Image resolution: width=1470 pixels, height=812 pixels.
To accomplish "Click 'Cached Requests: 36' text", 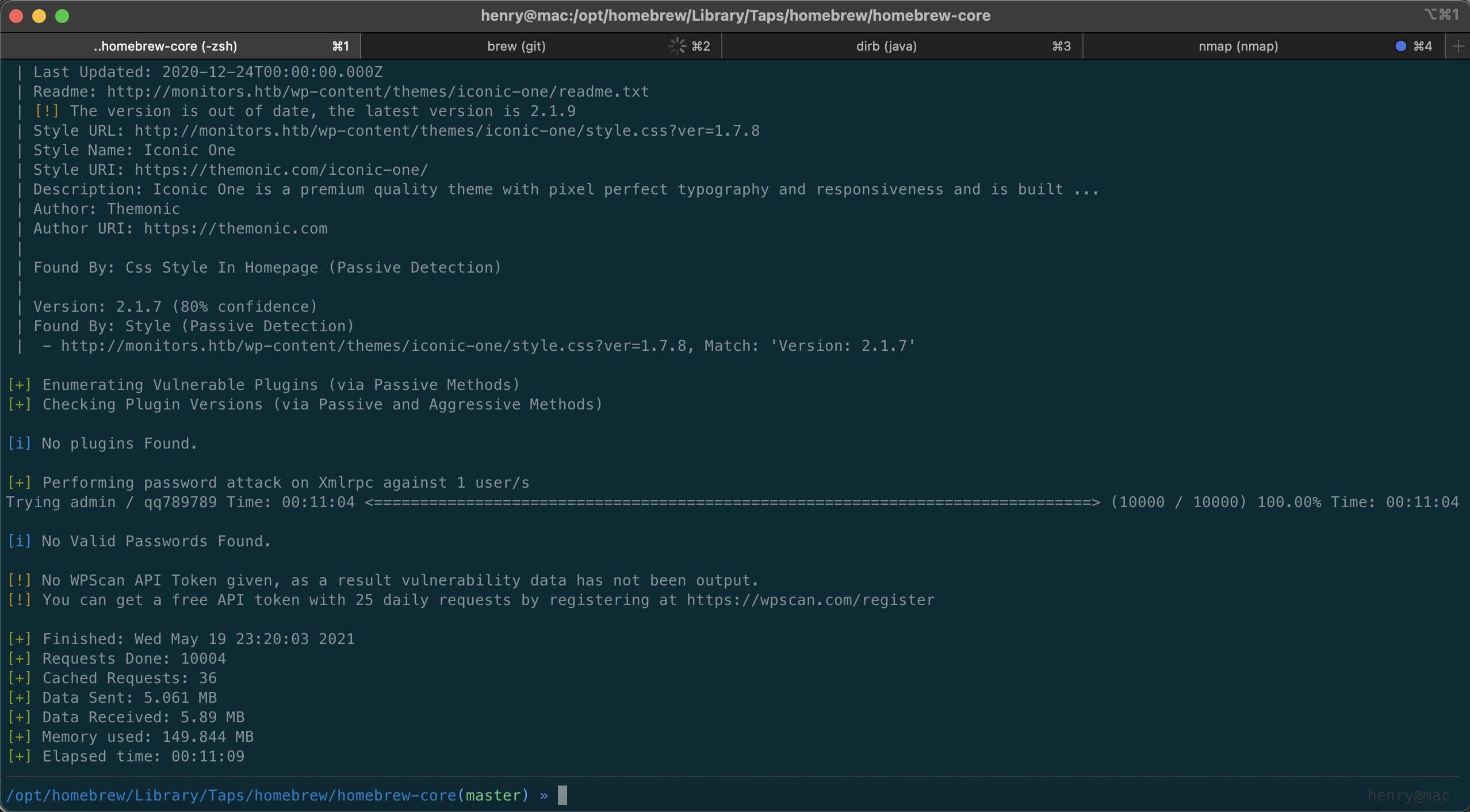I will click(130, 678).
